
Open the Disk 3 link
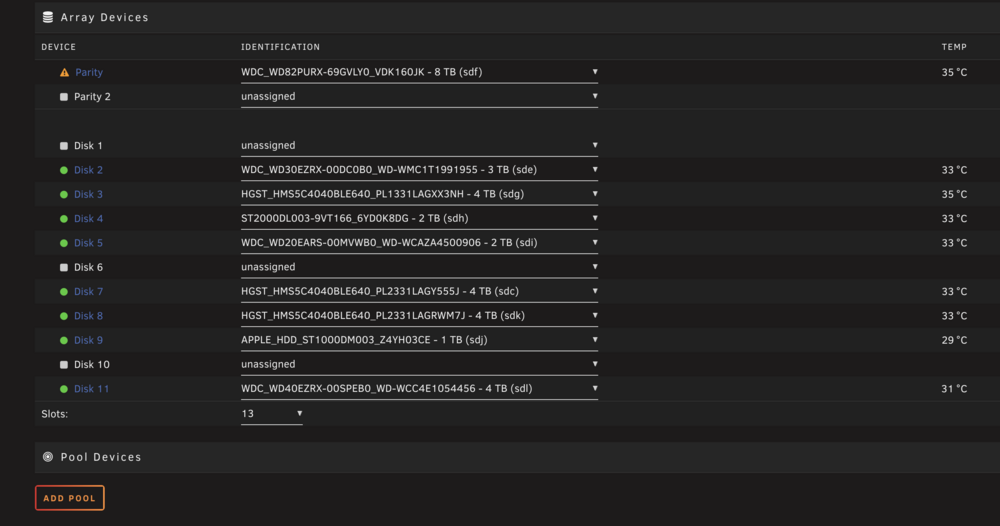[88, 194]
